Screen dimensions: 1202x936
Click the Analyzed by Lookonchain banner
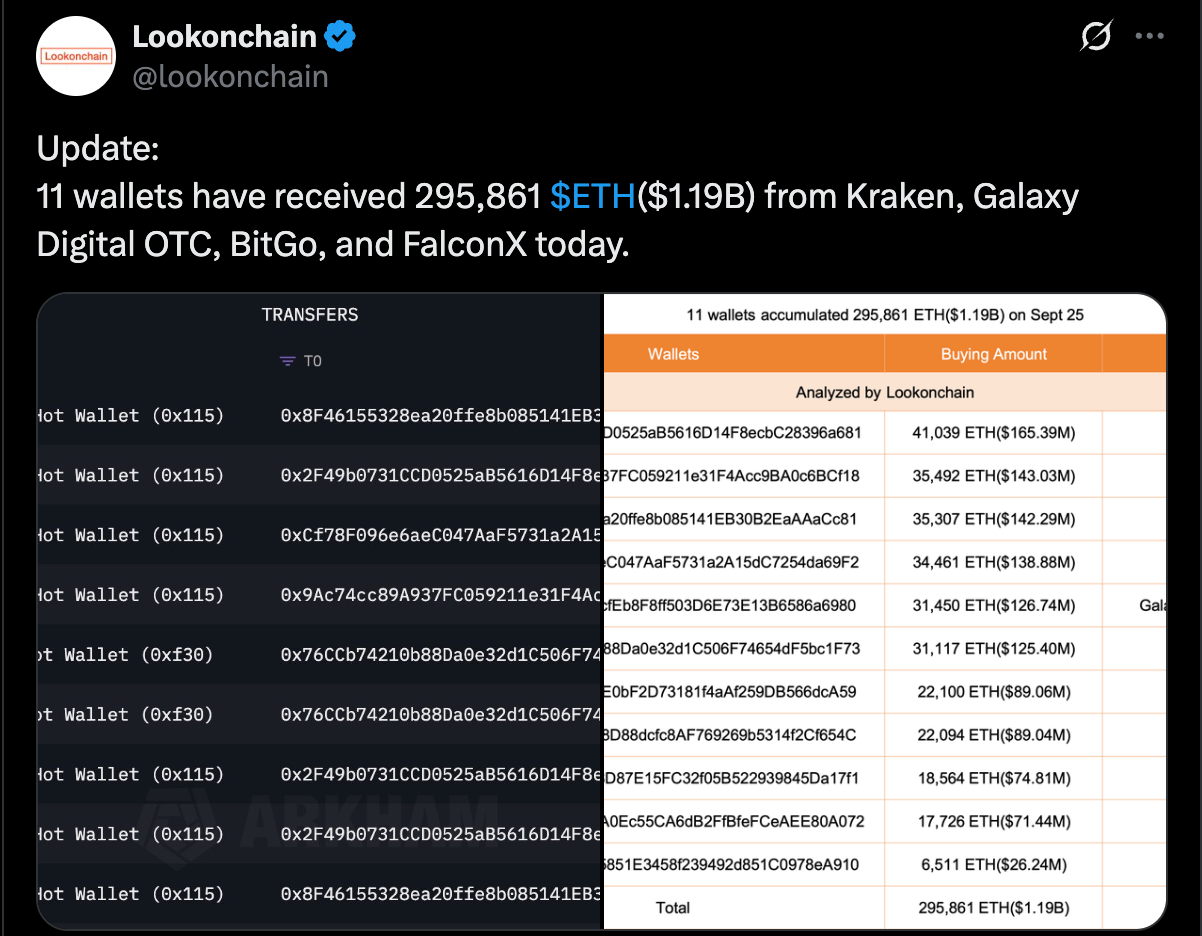pos(884,392)
